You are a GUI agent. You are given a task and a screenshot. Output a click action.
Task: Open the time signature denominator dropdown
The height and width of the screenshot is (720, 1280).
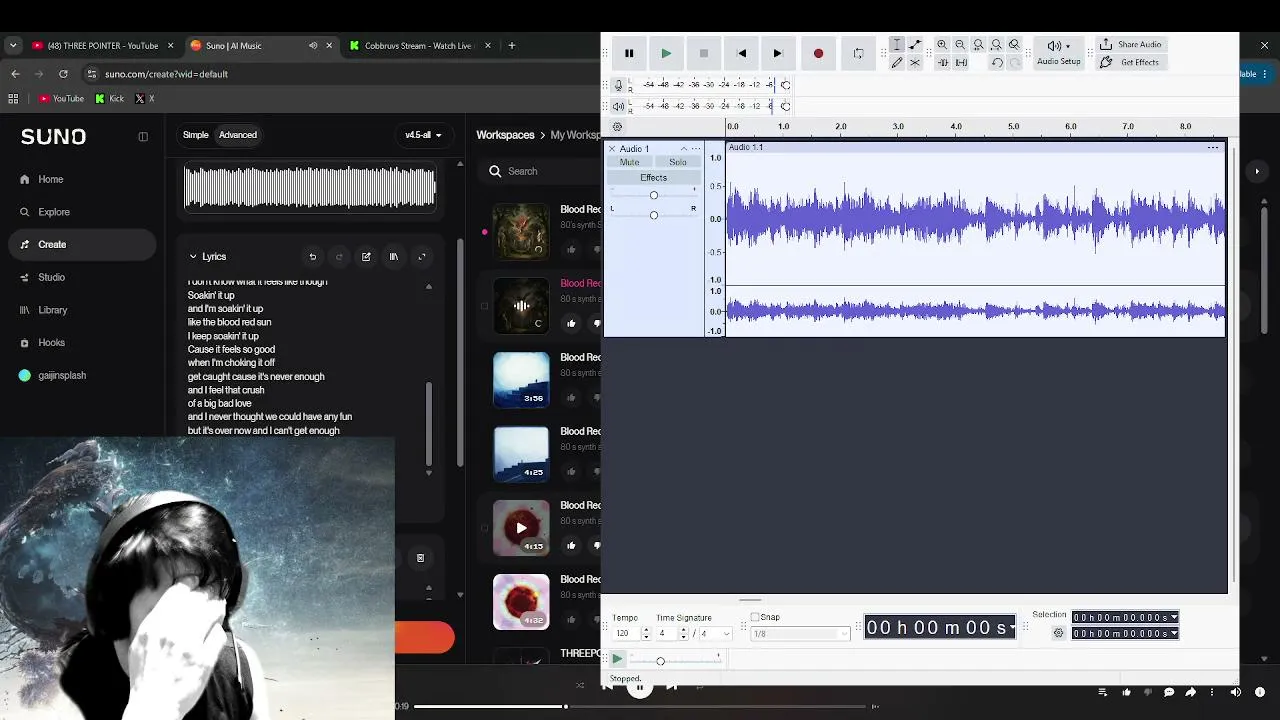coord(715,634)
